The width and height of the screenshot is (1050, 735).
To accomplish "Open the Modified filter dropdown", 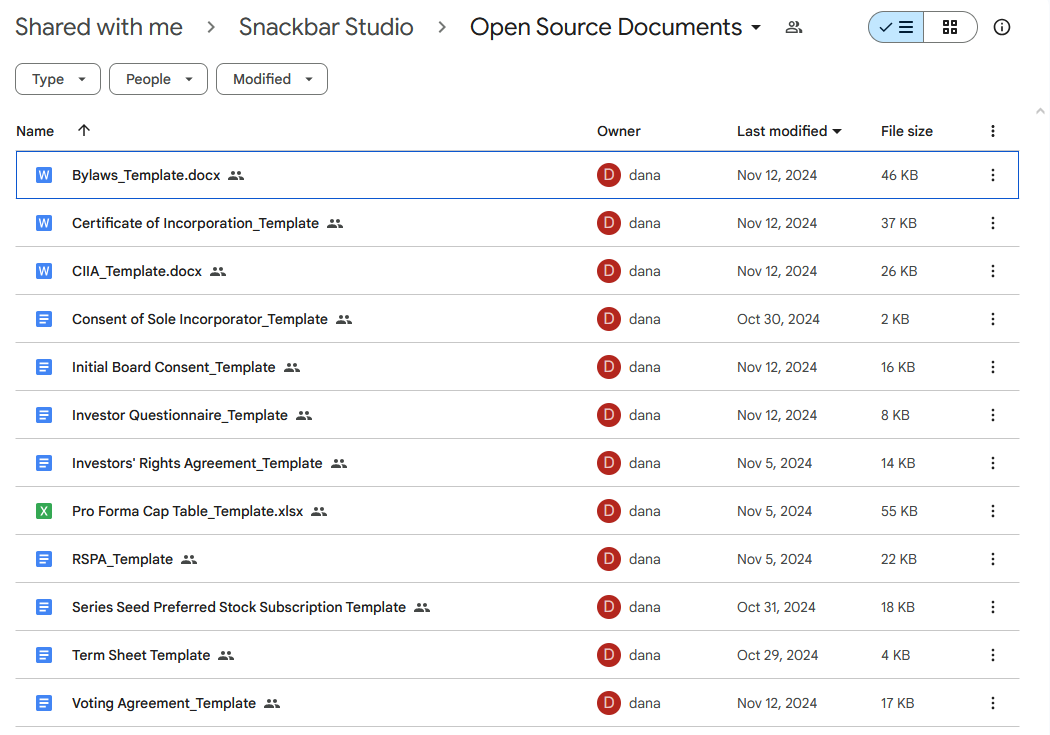I will click(271, 79).
